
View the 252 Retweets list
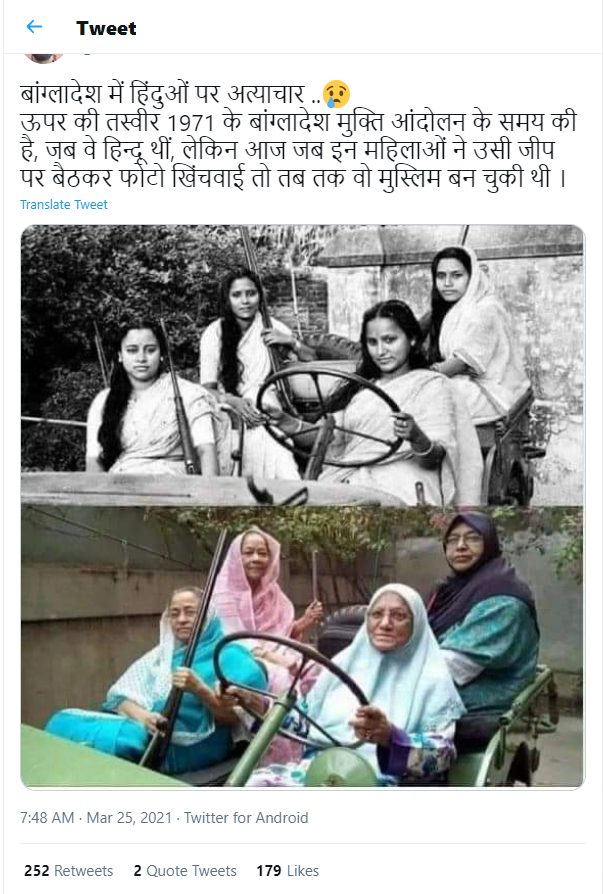click(x=68, y=871)
